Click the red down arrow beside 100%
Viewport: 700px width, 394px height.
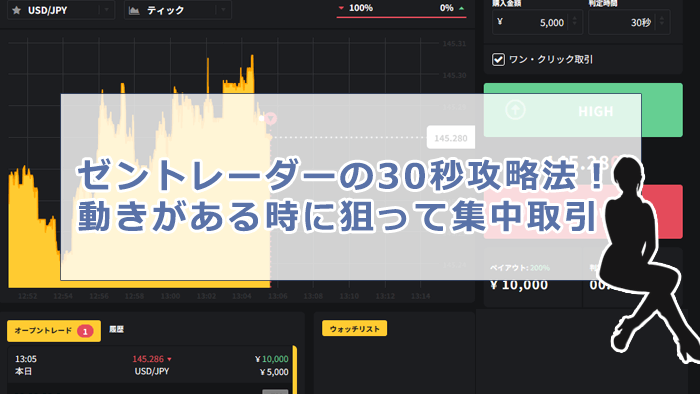tap(342, 8)
